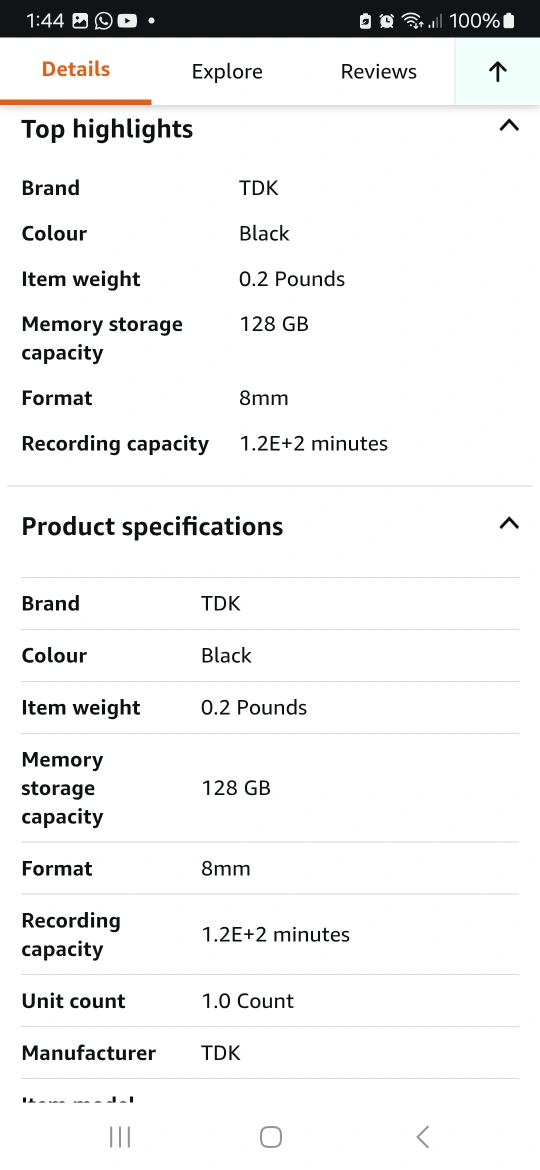
Task: Tap the Unit count 1.0 Count row
Action: 270,1001
